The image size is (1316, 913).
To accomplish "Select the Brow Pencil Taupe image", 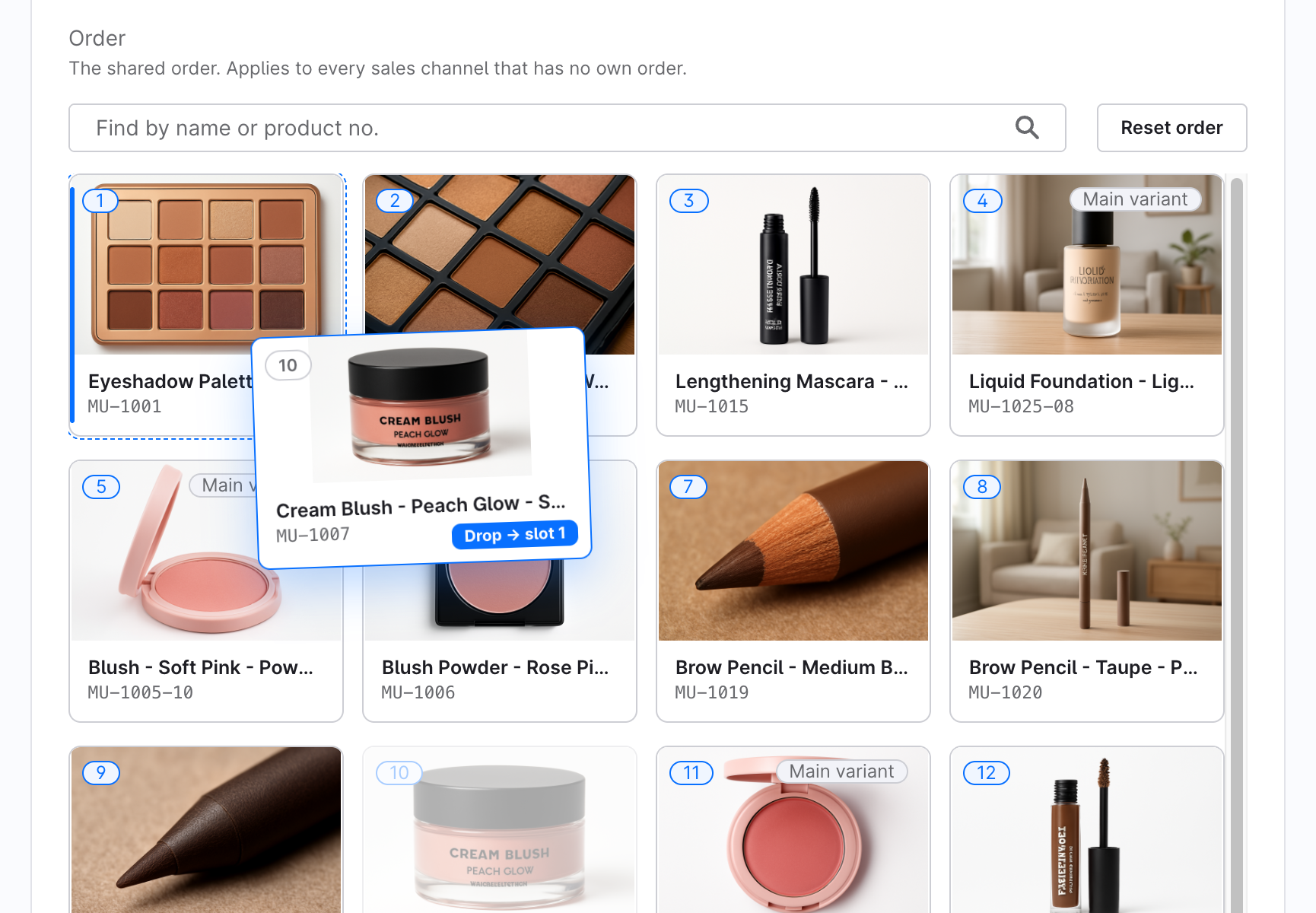I will 1087,551.
